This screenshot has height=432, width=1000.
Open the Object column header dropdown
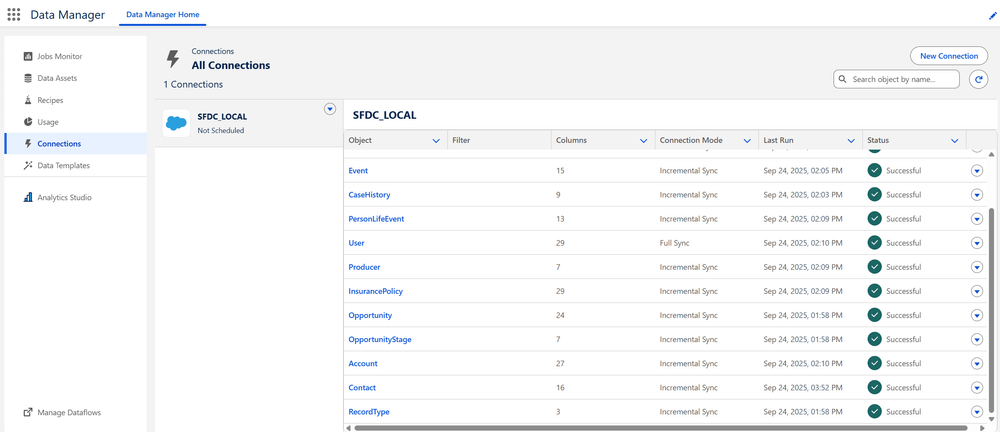click(x=435, y=141)
